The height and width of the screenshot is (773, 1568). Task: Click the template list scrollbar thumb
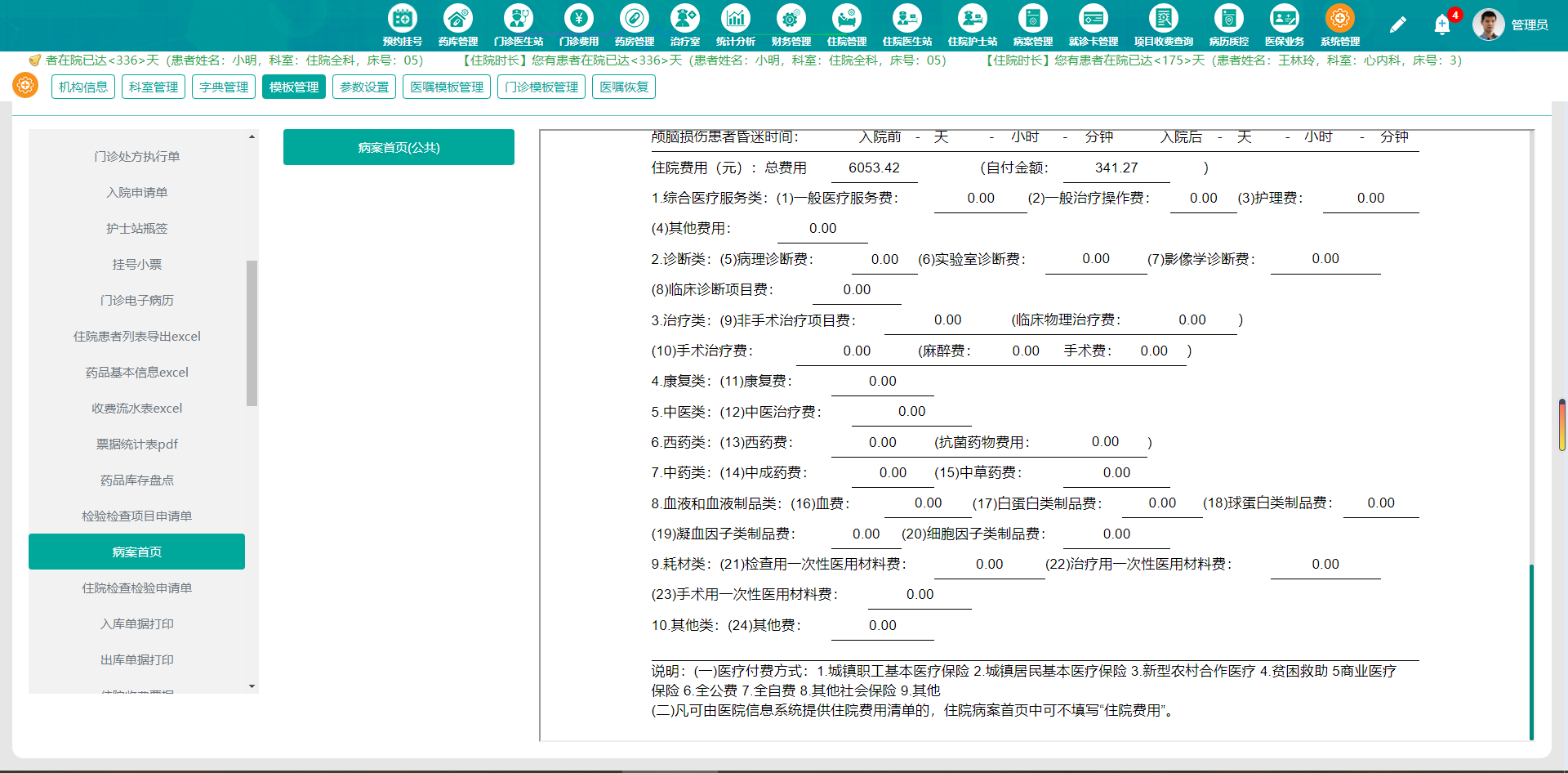pyautogui.click(x=252, y=333)
